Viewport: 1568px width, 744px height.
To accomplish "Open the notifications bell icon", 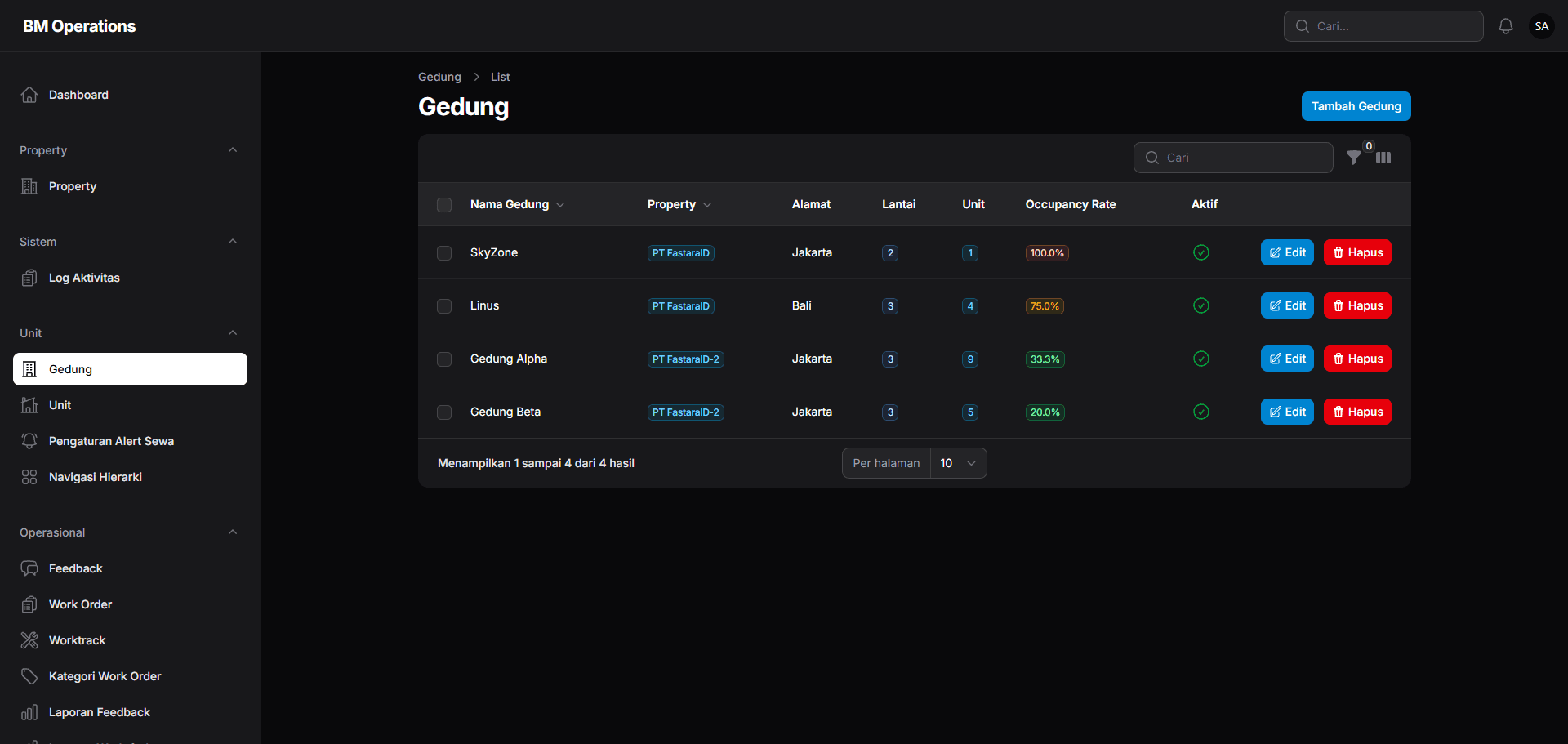I will pos(1506,26).
